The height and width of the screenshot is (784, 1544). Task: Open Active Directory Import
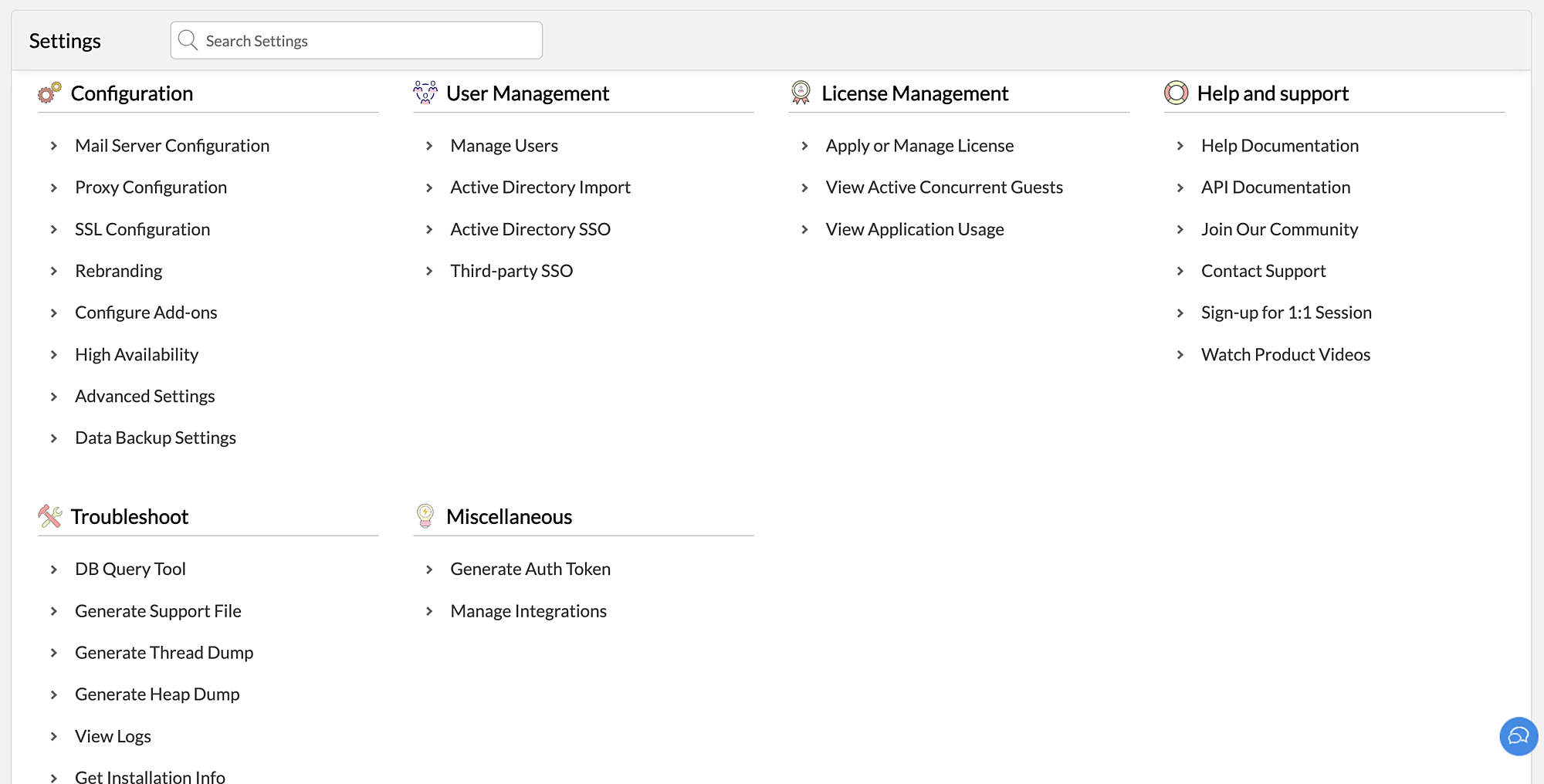pos(540,188)
